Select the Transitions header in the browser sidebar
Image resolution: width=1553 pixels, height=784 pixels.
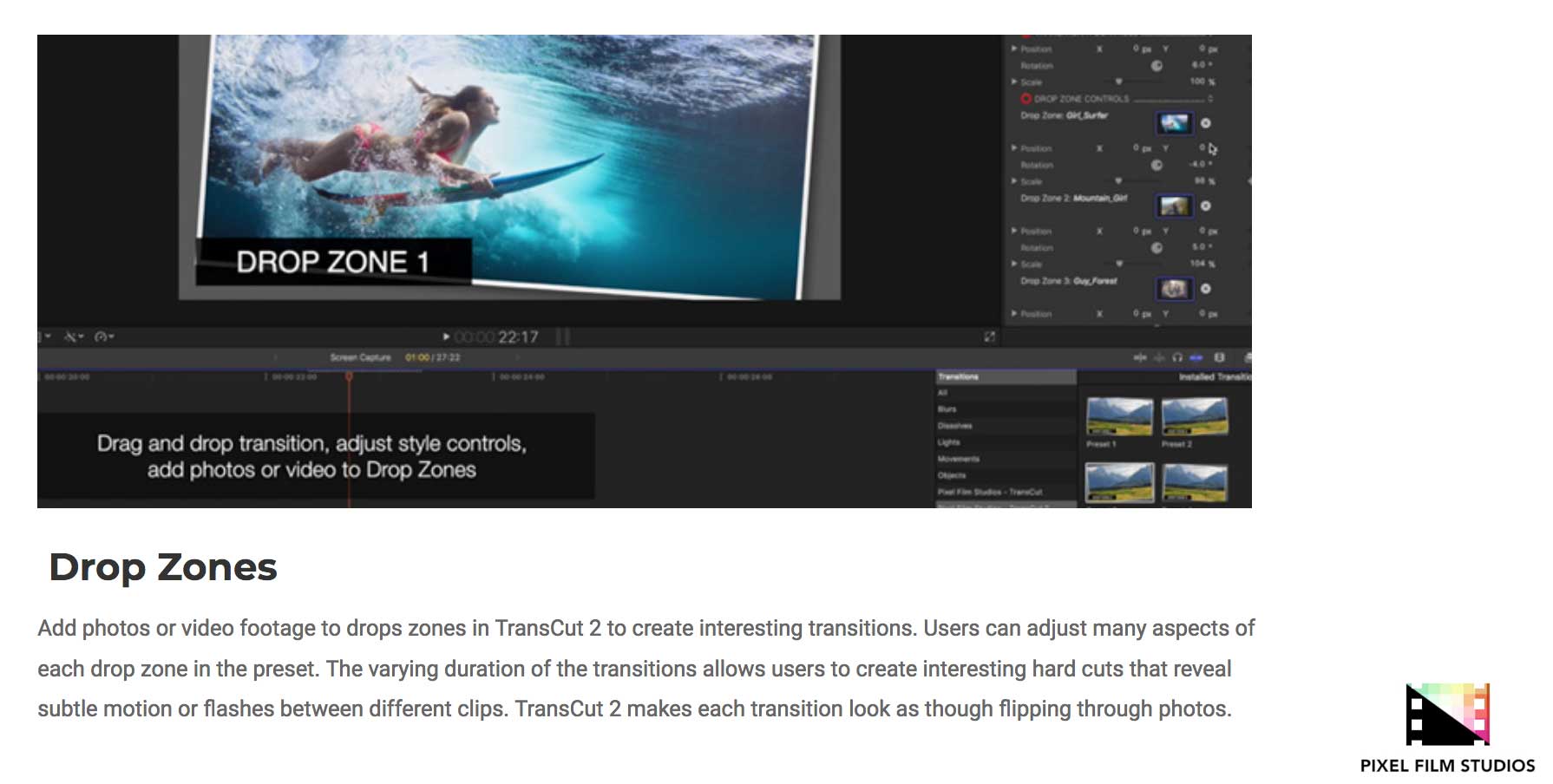pos(1006,377)
